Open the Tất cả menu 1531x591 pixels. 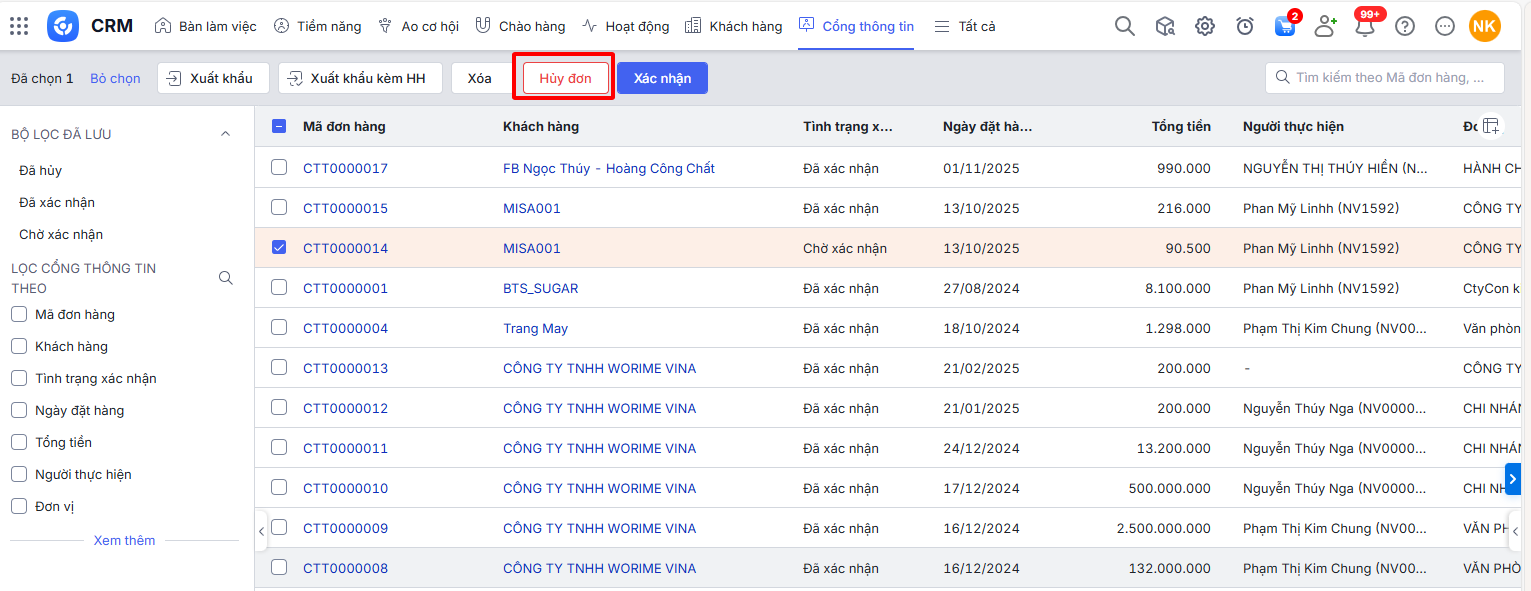[965, 26]
